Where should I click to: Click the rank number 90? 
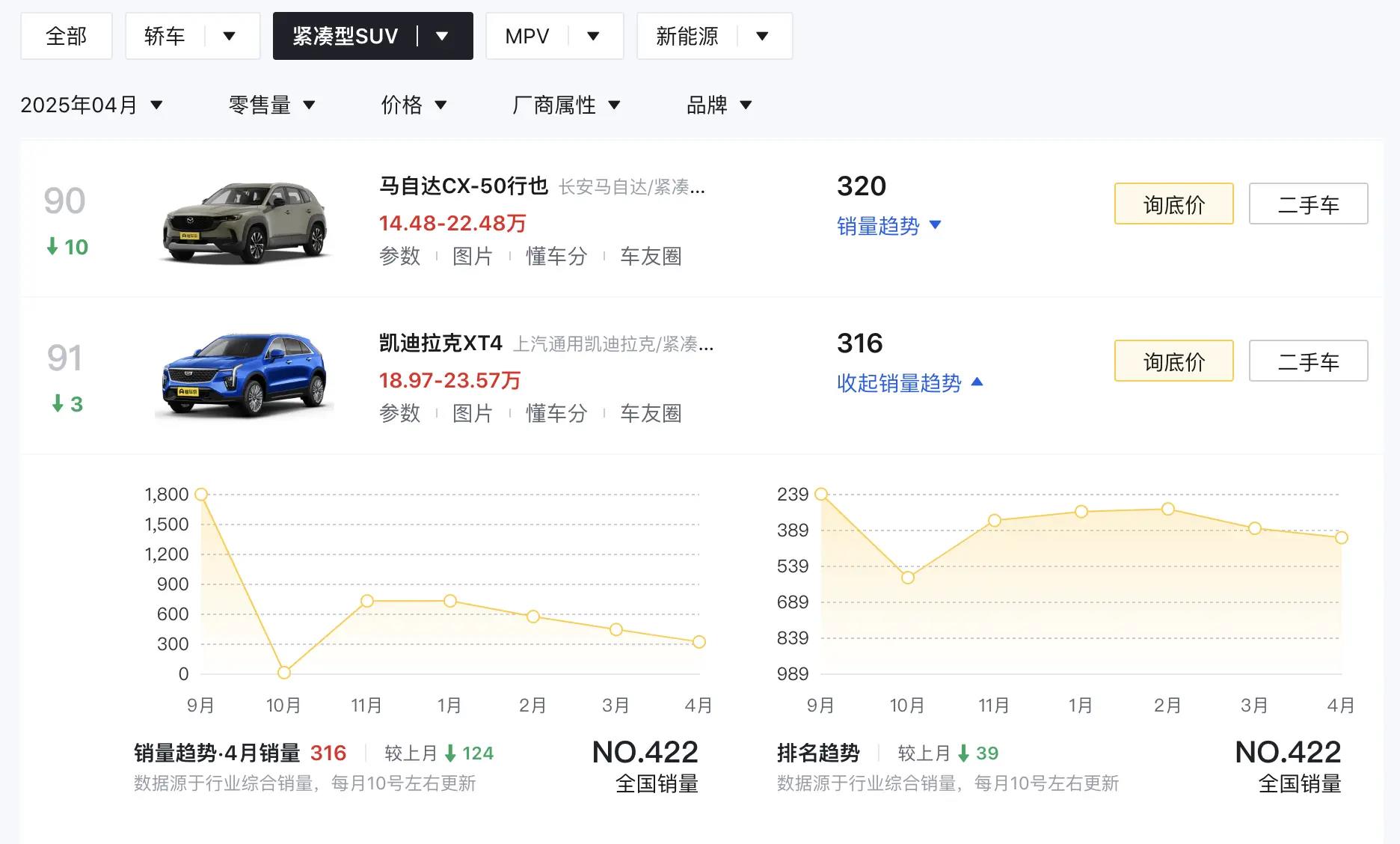(64, 201)
